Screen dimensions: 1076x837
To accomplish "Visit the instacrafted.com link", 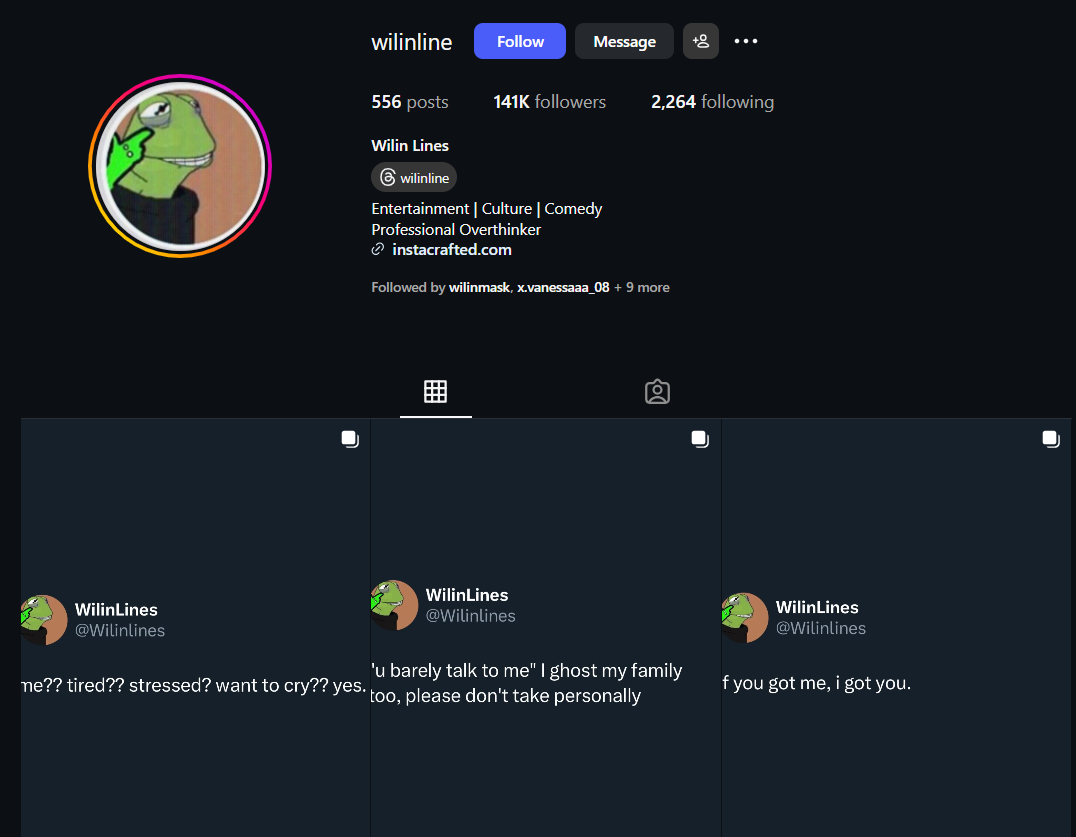I will tap(452, 250).
